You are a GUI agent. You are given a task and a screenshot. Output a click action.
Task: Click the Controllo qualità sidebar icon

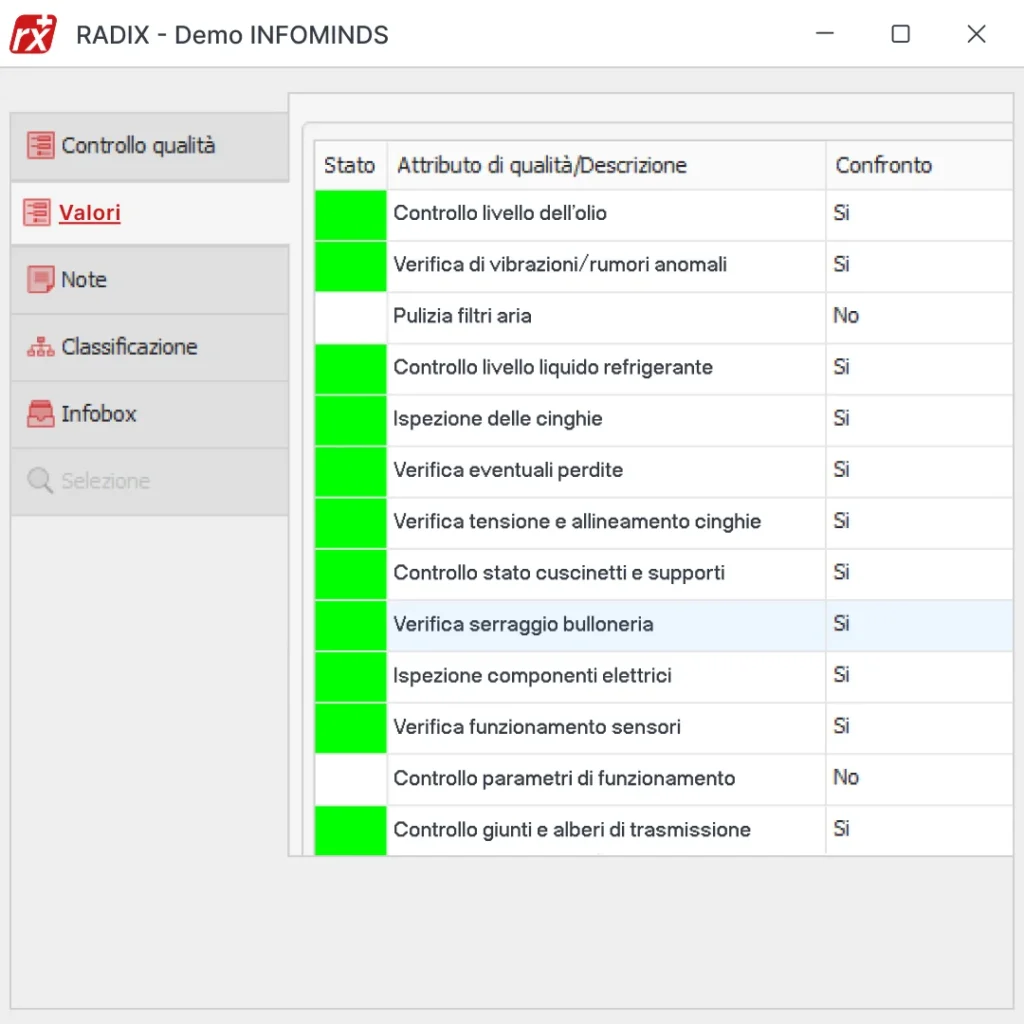click(x=40, y=145)
